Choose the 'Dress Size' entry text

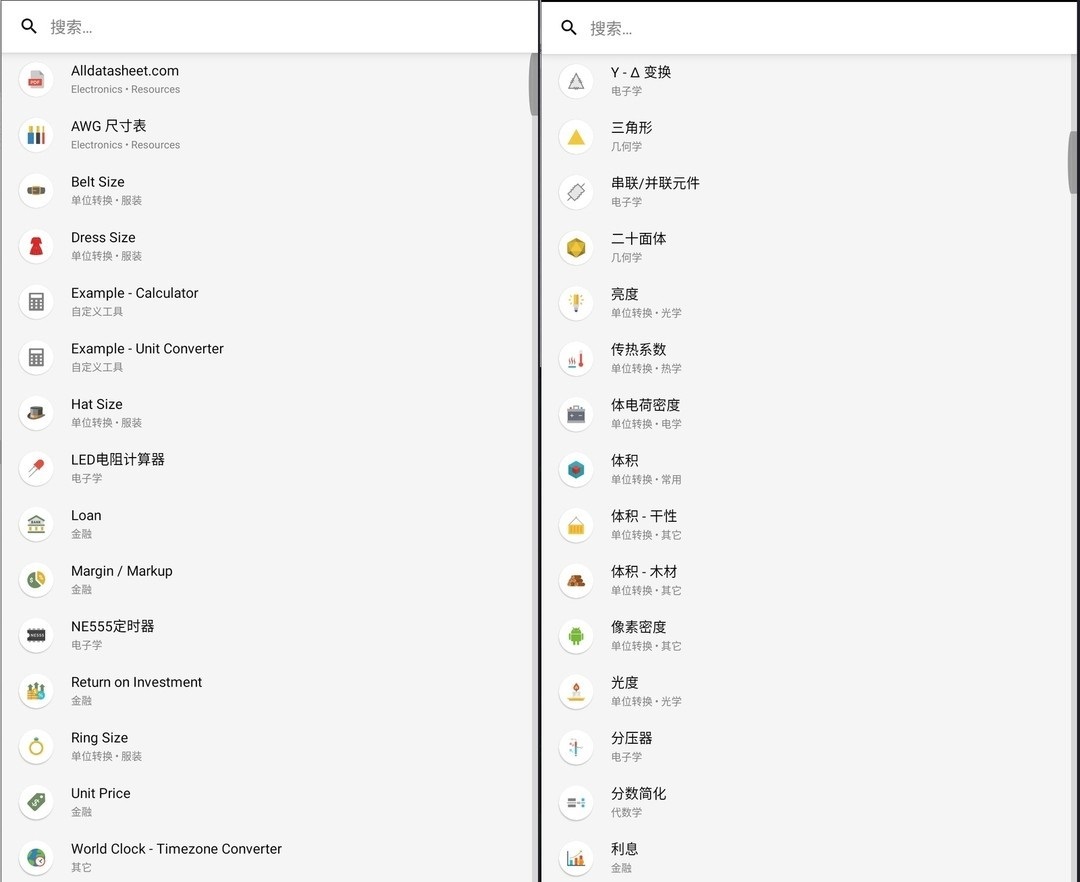click(103, 238)
